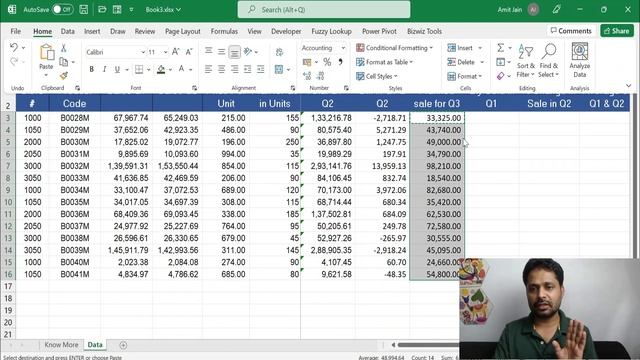Decrease font size with smaller A icon
The width and height of the screenshot is (640, 360).
[x=189, y=52]
